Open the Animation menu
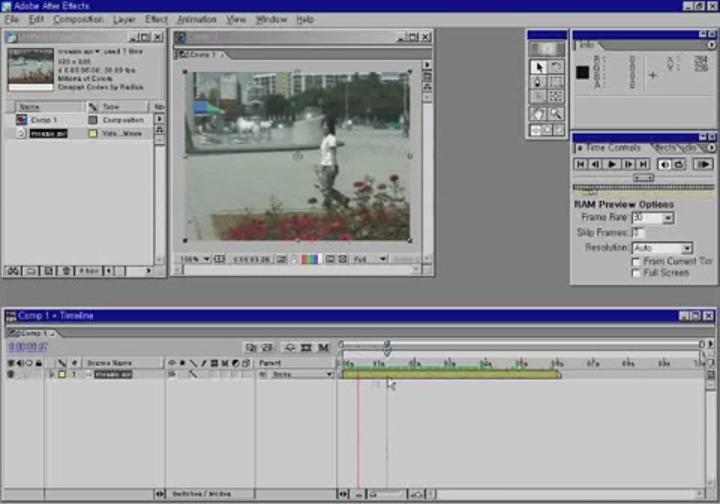 click(197, 20)
